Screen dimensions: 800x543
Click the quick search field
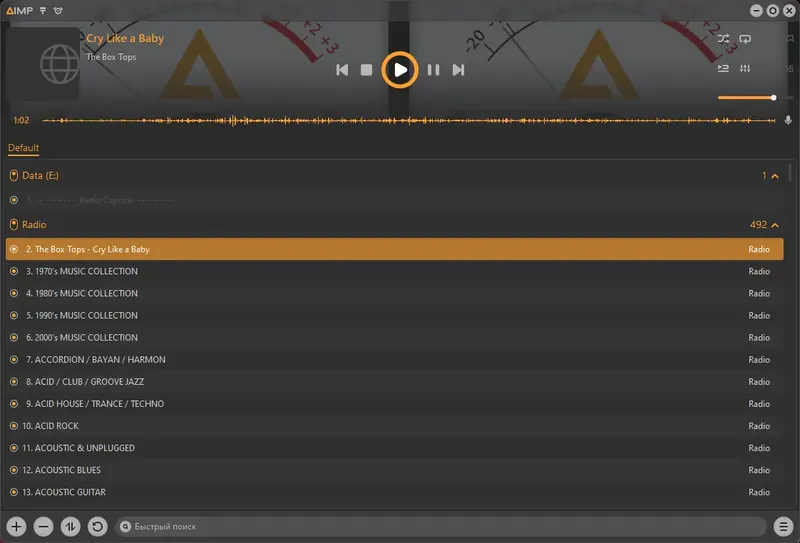[x=441, y=526]
